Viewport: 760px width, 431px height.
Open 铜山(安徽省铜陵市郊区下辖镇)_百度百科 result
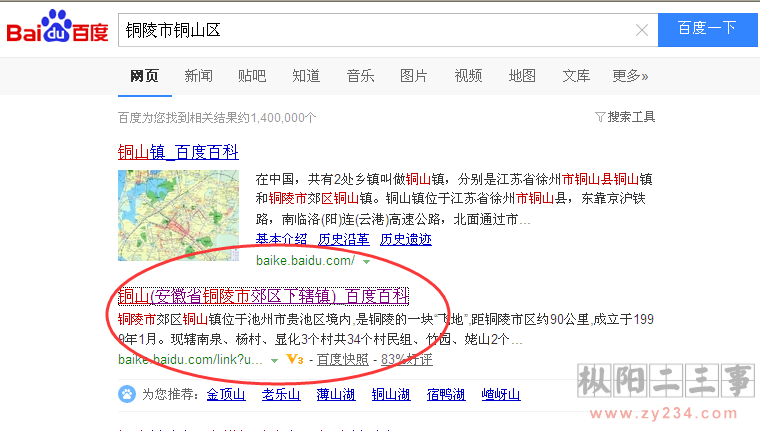click(x=263, y=296)
